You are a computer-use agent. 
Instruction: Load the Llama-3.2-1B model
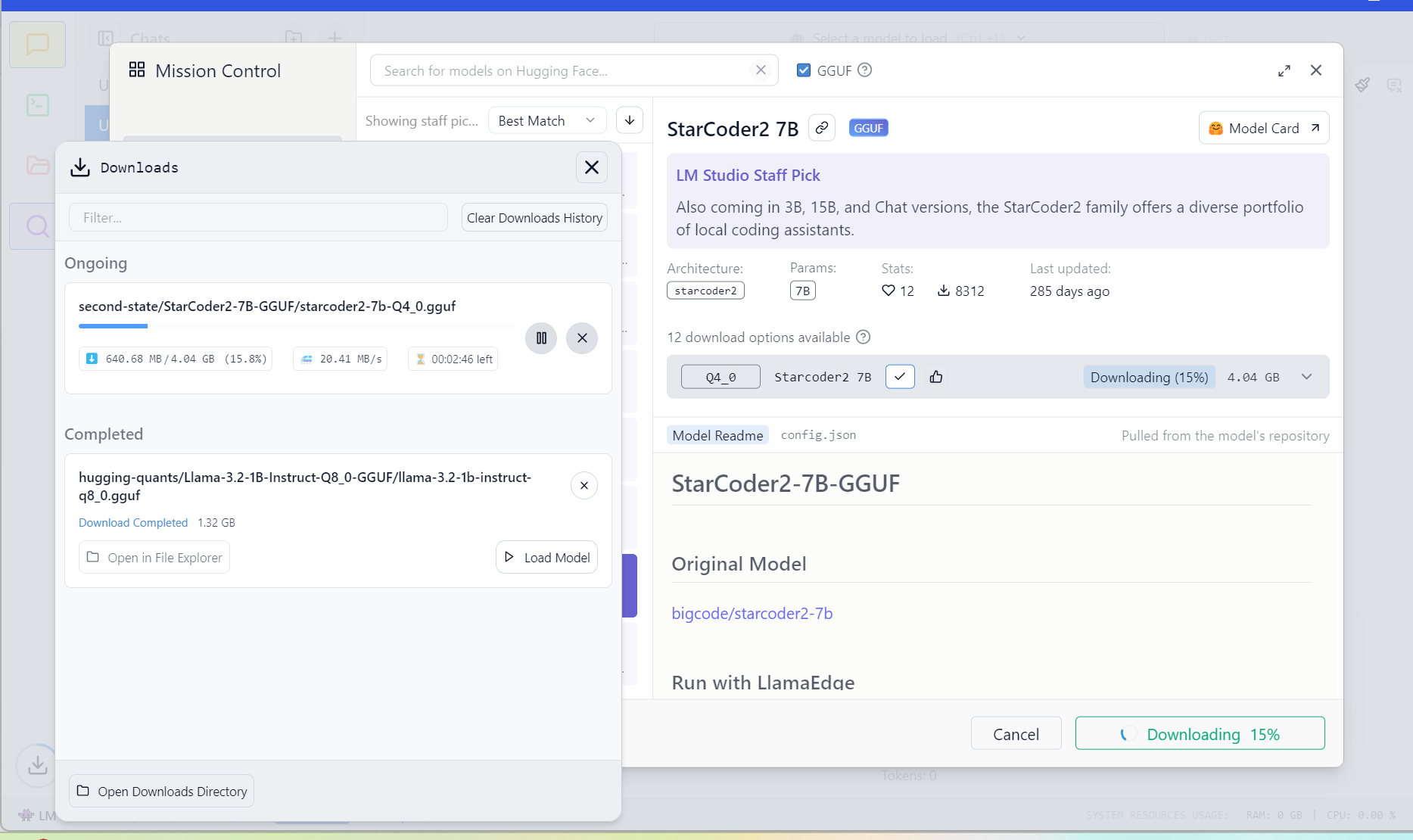tap(546, 558)
